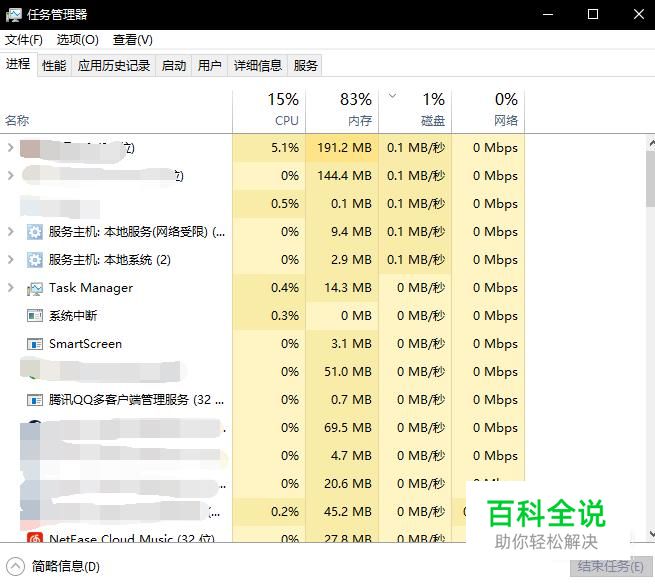Click the SmartScreen process icon

[x=35, y=344]
